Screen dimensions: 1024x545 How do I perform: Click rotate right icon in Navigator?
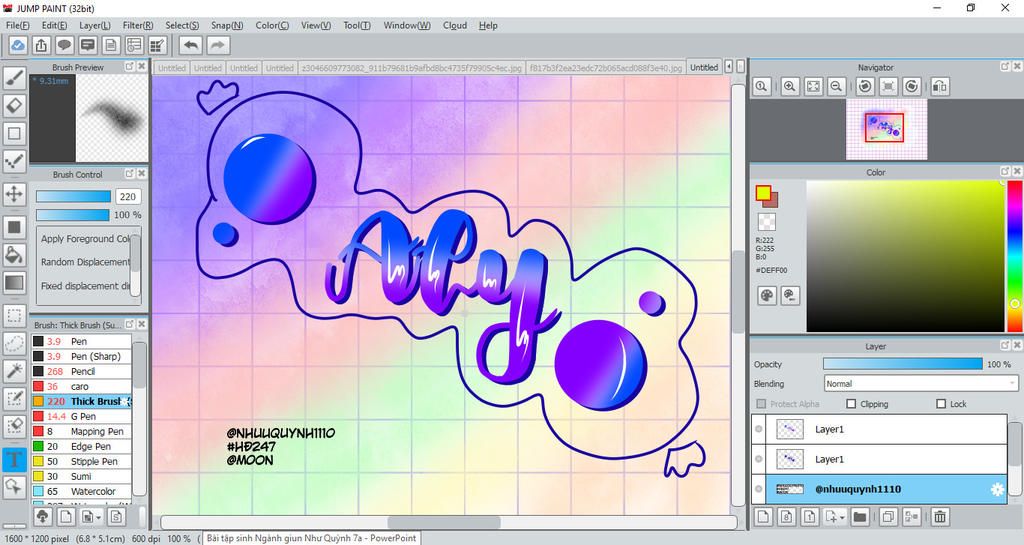[x=912, y=86]
